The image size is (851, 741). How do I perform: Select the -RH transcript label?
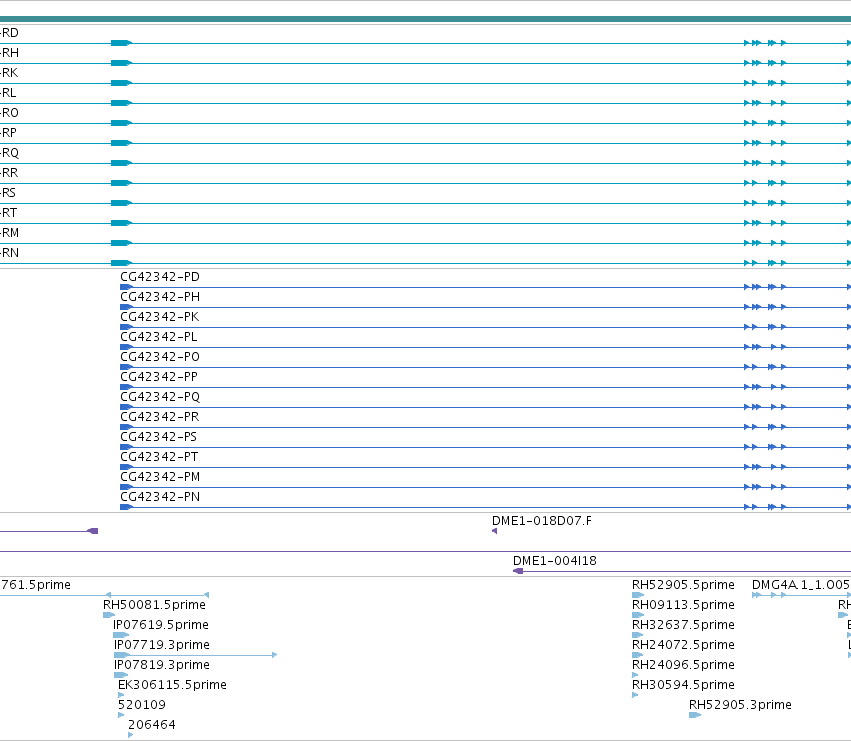tap(9, 53)
